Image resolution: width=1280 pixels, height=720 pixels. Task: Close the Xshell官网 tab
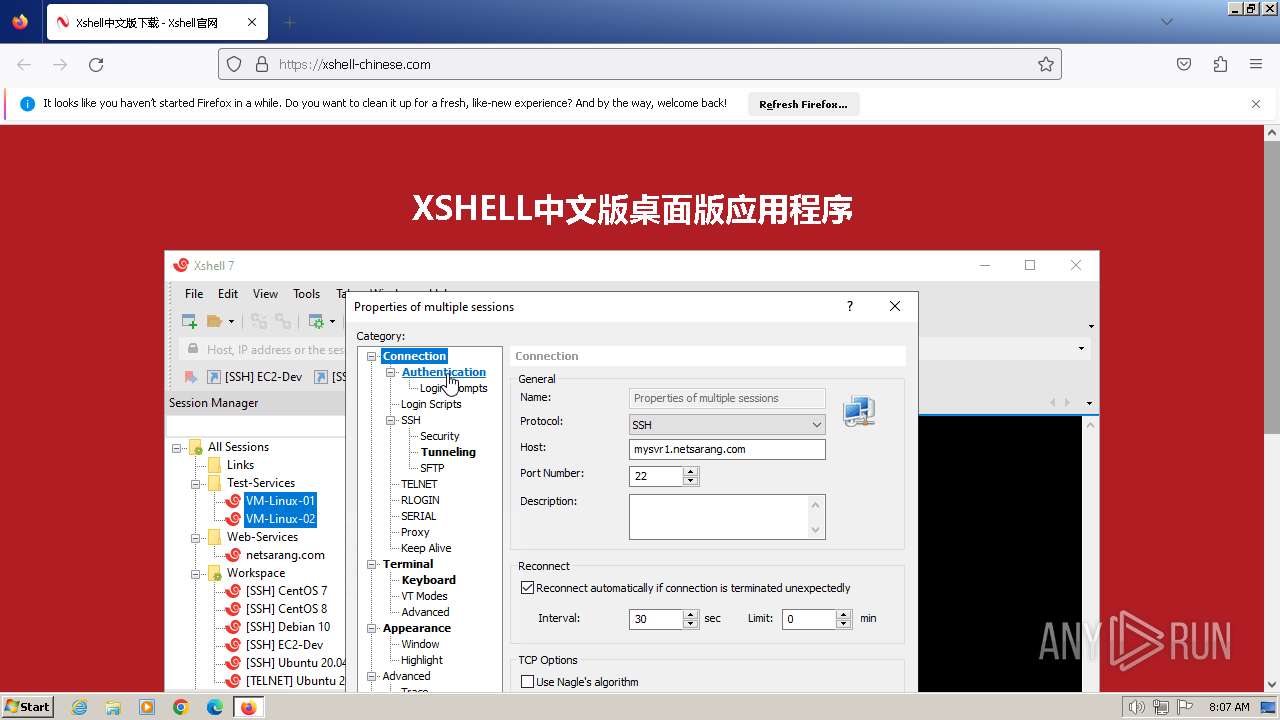click(252, 22)
